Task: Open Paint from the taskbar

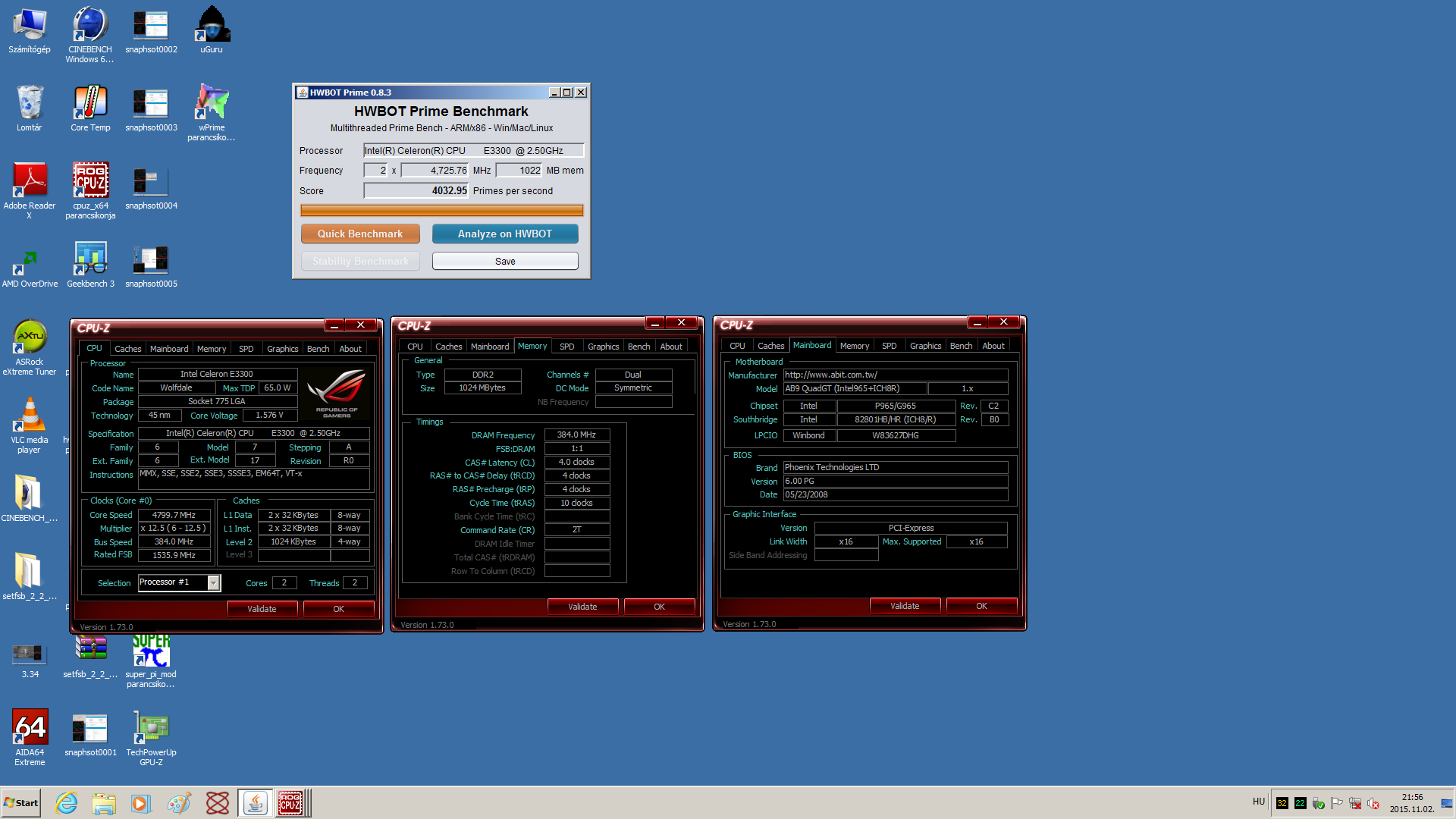Action: (x=179, y=803)
